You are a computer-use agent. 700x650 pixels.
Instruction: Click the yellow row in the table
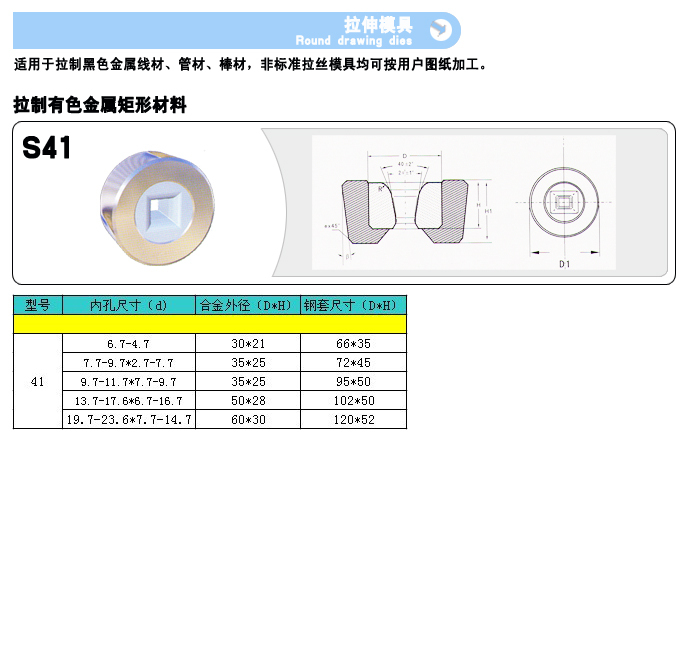click(x=210, y=324)
